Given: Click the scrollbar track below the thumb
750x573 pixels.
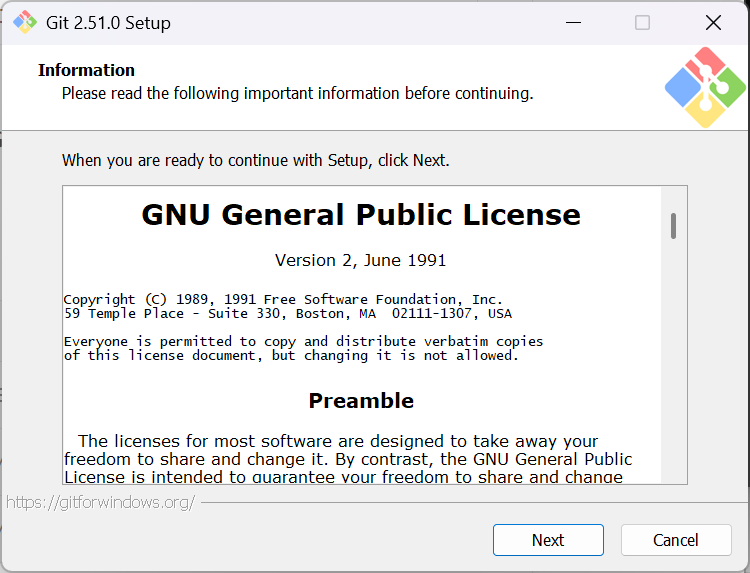Looking at the screenshot, I should point(674,380).
